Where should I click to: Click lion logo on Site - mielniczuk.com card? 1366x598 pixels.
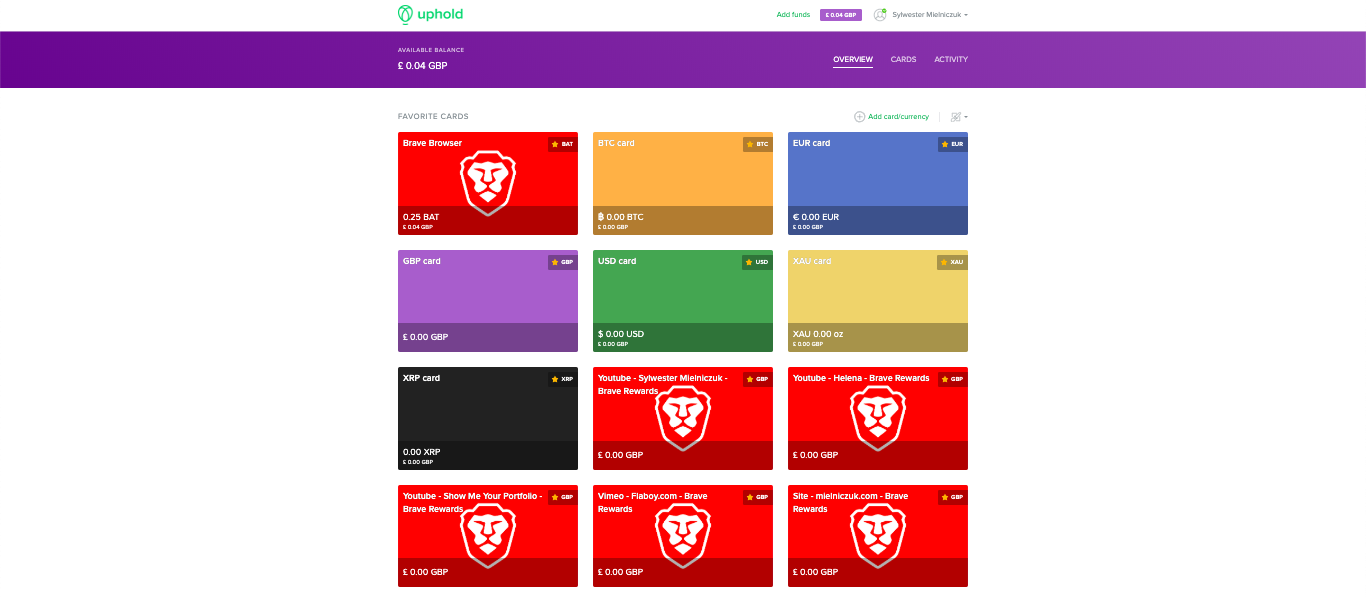878,537
